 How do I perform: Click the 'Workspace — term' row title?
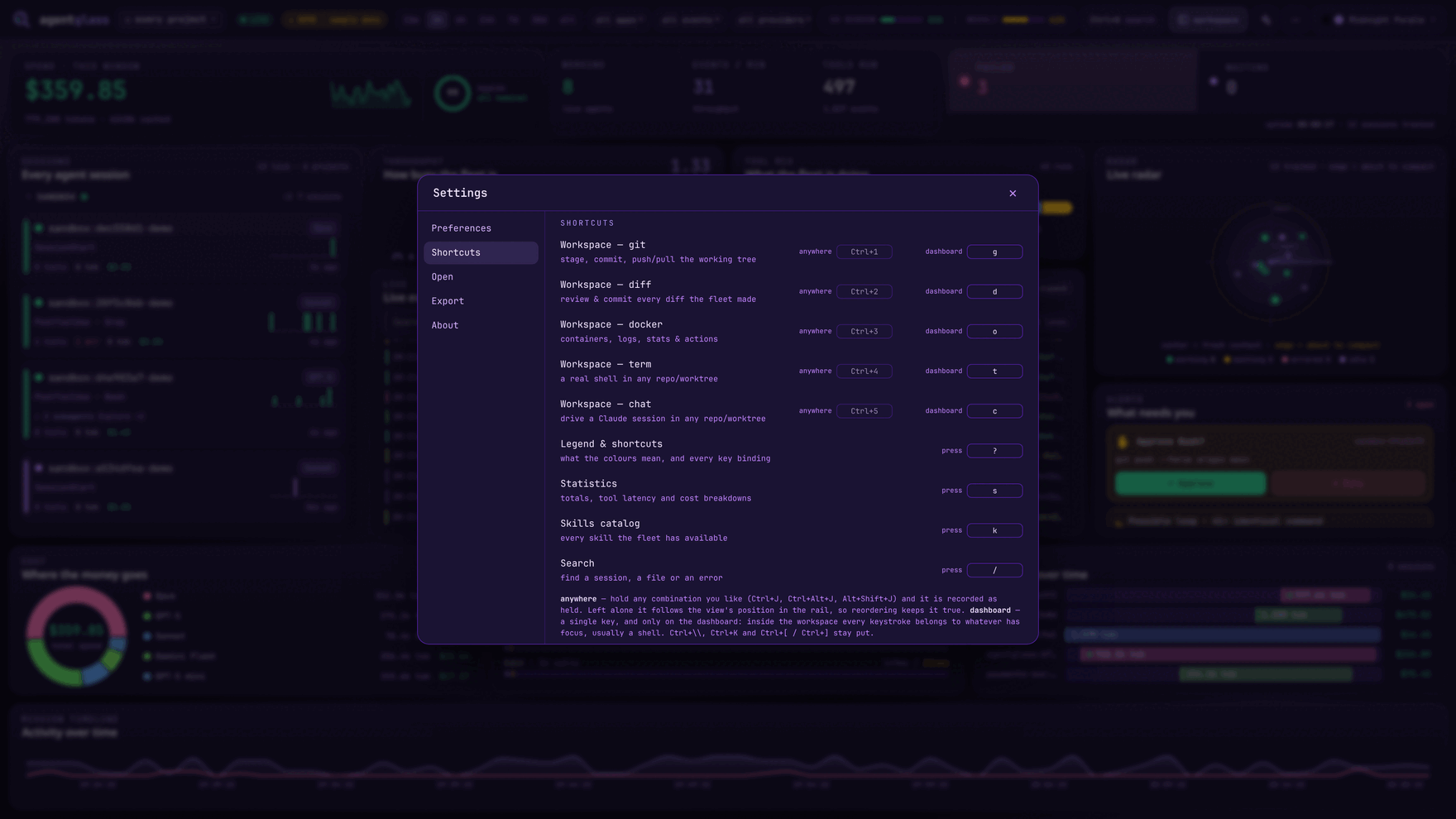(x=606, y=364)
